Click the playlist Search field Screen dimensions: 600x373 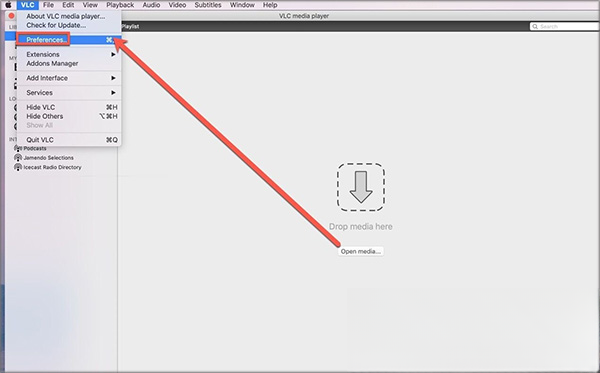(x=565, y=26)
